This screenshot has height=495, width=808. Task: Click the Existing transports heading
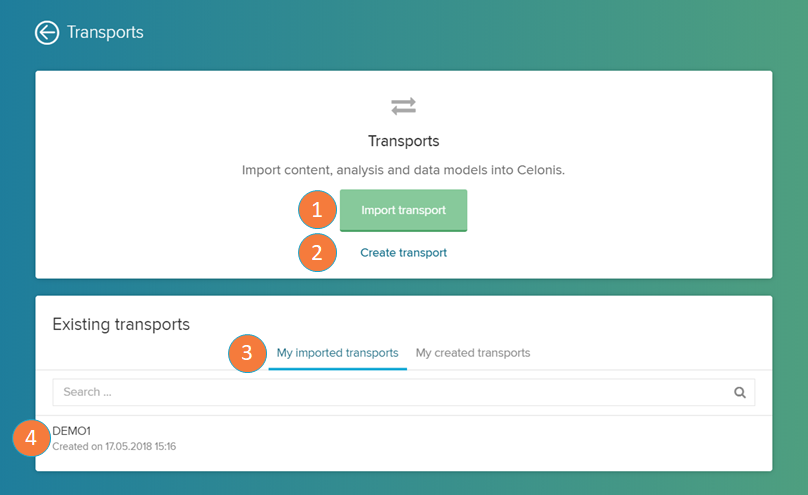pos(121,324)
